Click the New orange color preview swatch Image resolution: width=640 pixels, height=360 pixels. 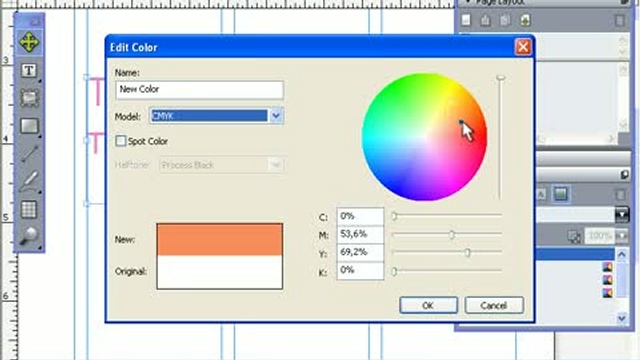220,240
